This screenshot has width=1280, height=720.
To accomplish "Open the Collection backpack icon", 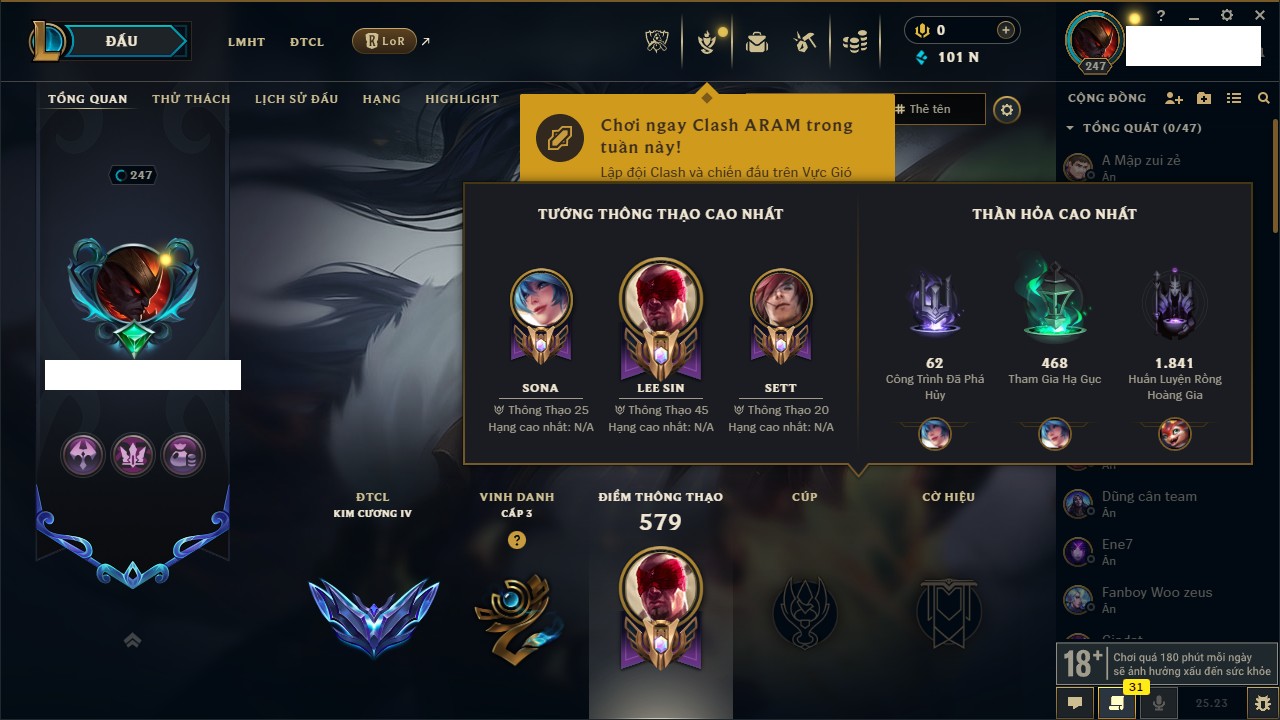I will 757,42.
